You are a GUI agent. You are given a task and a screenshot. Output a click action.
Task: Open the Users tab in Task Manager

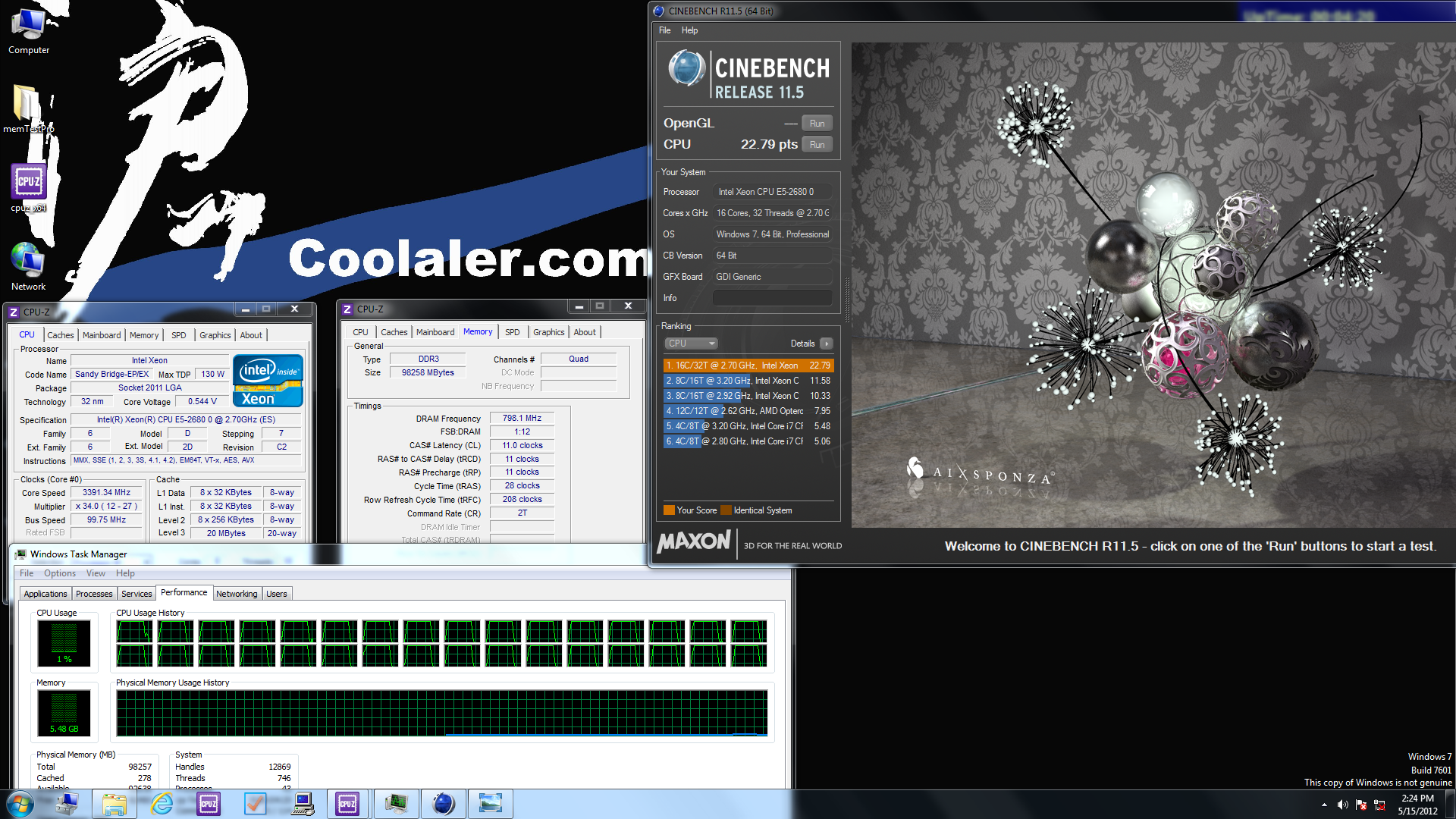[277, 594]
